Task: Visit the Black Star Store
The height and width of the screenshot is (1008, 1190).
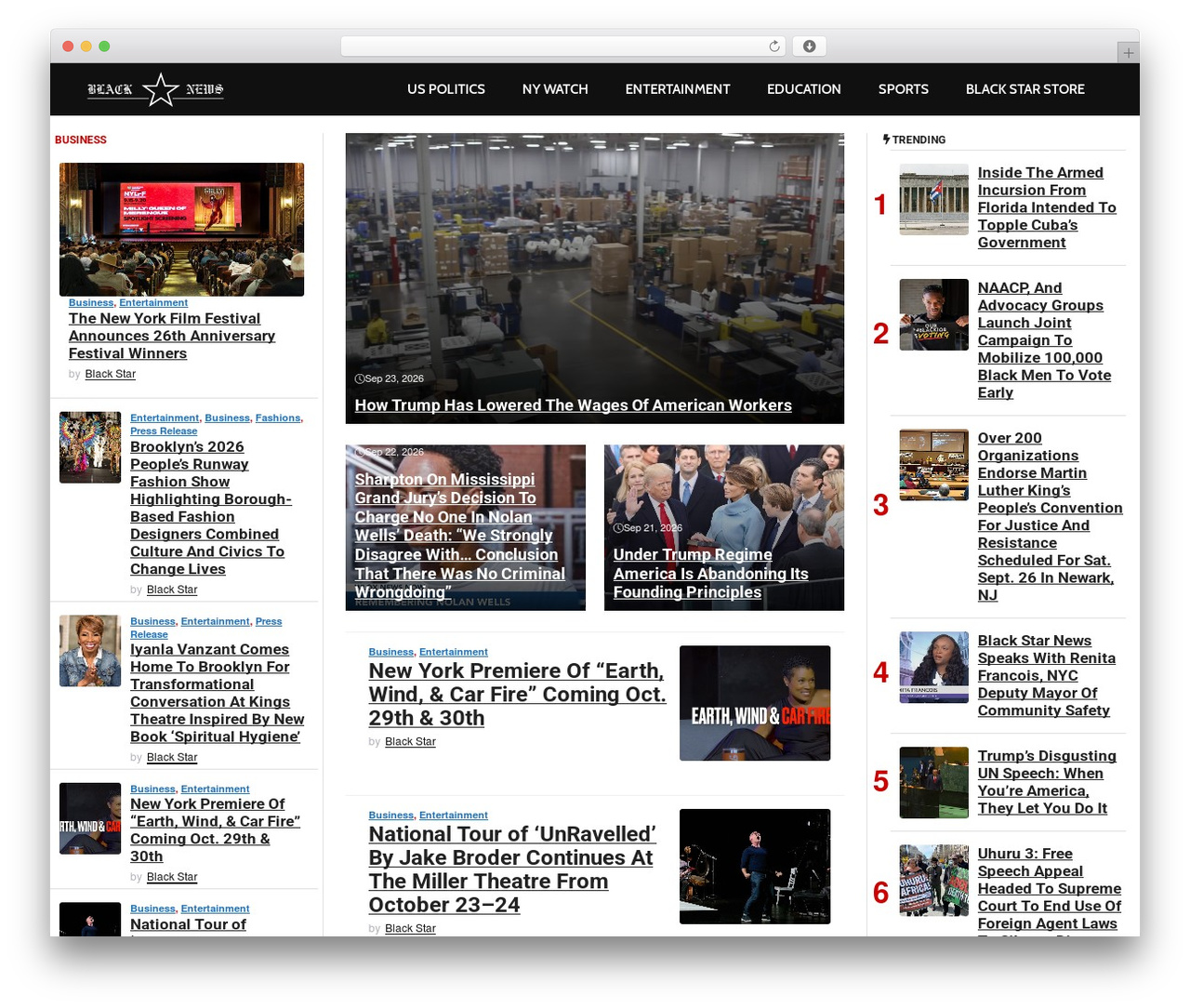Action: click(1025, 89)
